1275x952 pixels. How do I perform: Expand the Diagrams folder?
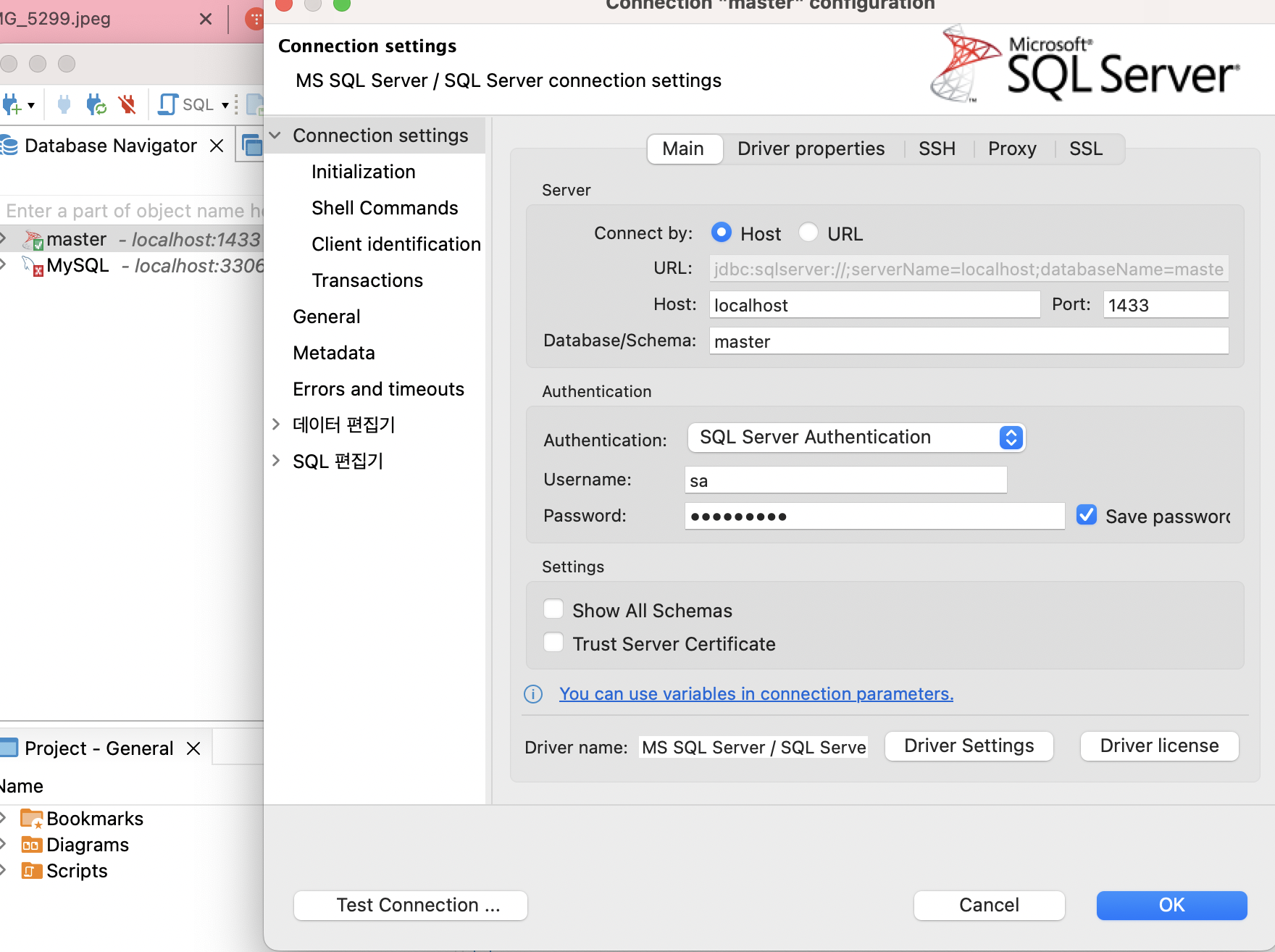click(x=4, y=844)
